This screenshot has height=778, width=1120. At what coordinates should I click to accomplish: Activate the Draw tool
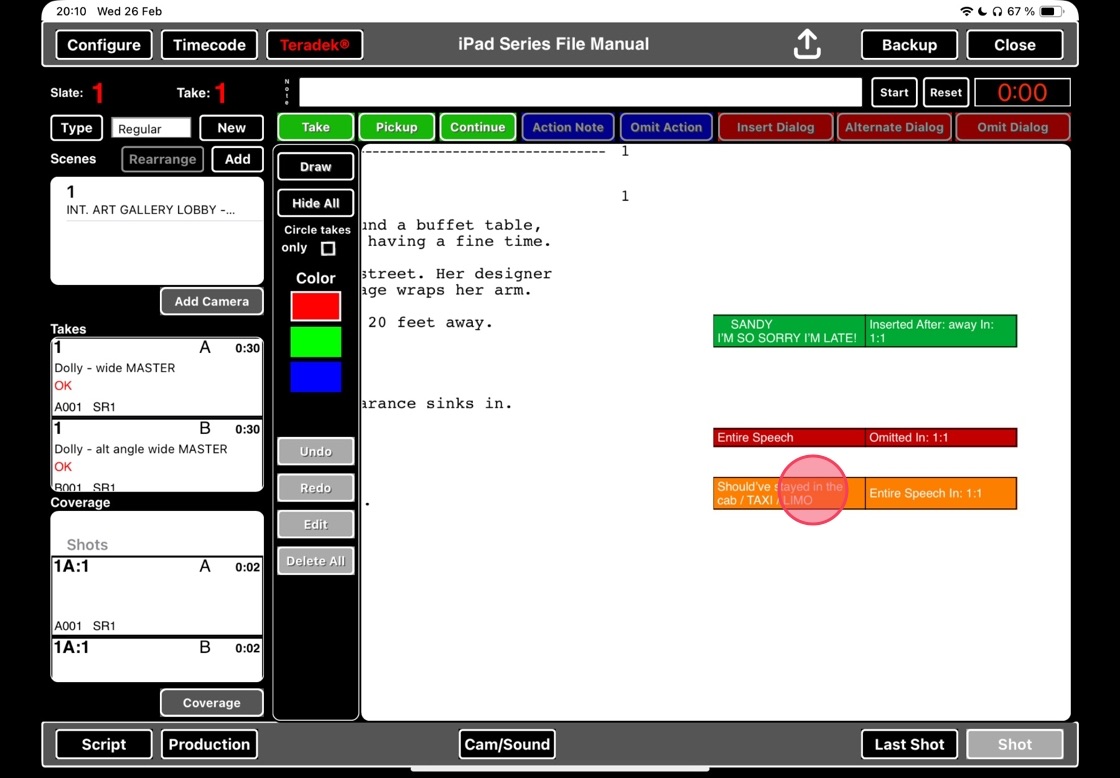pos(316,166)
